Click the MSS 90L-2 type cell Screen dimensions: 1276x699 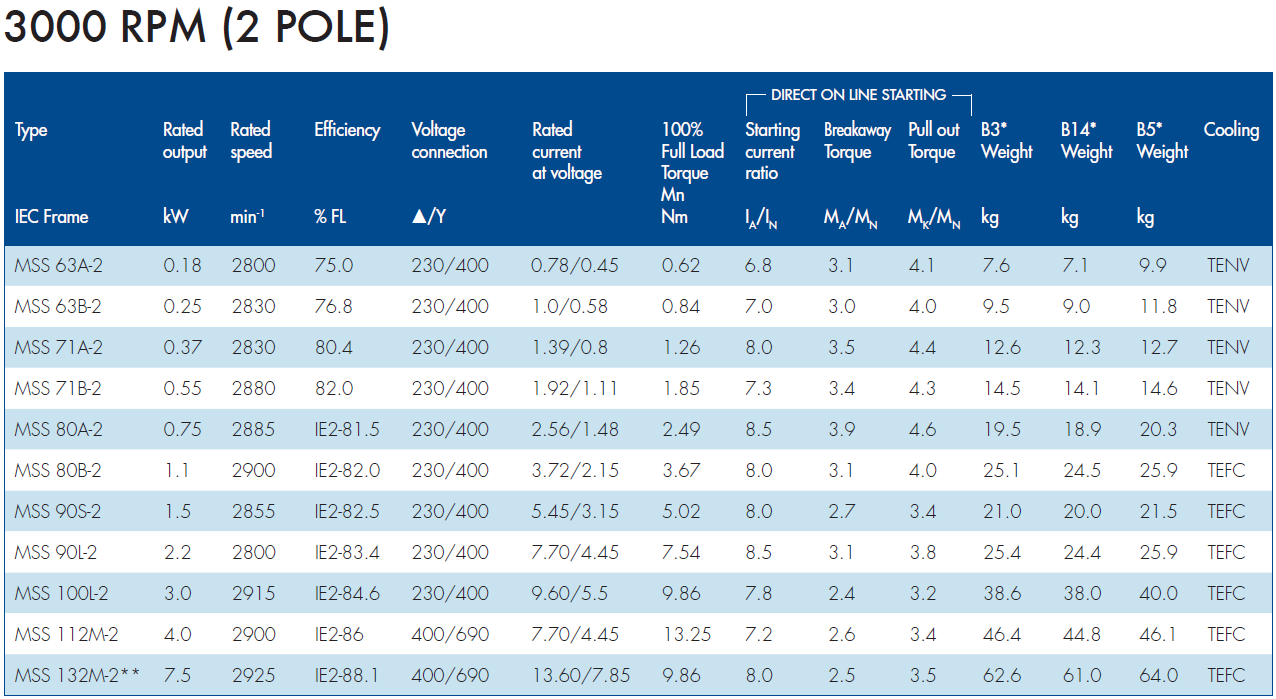(56, 552)
